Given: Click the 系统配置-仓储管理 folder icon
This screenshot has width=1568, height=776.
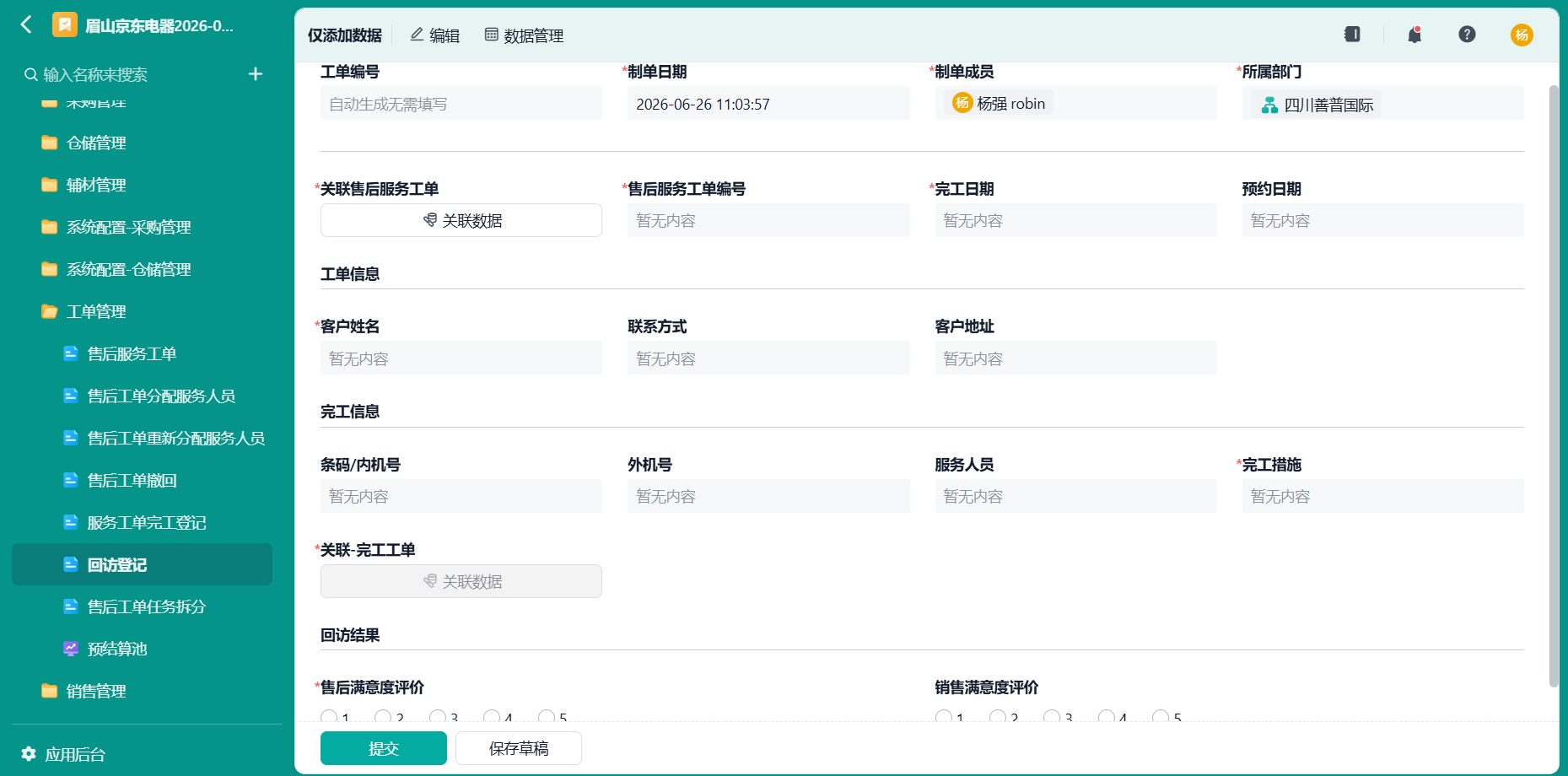Looking at the screenshot, I should click(x=50, y=269).
